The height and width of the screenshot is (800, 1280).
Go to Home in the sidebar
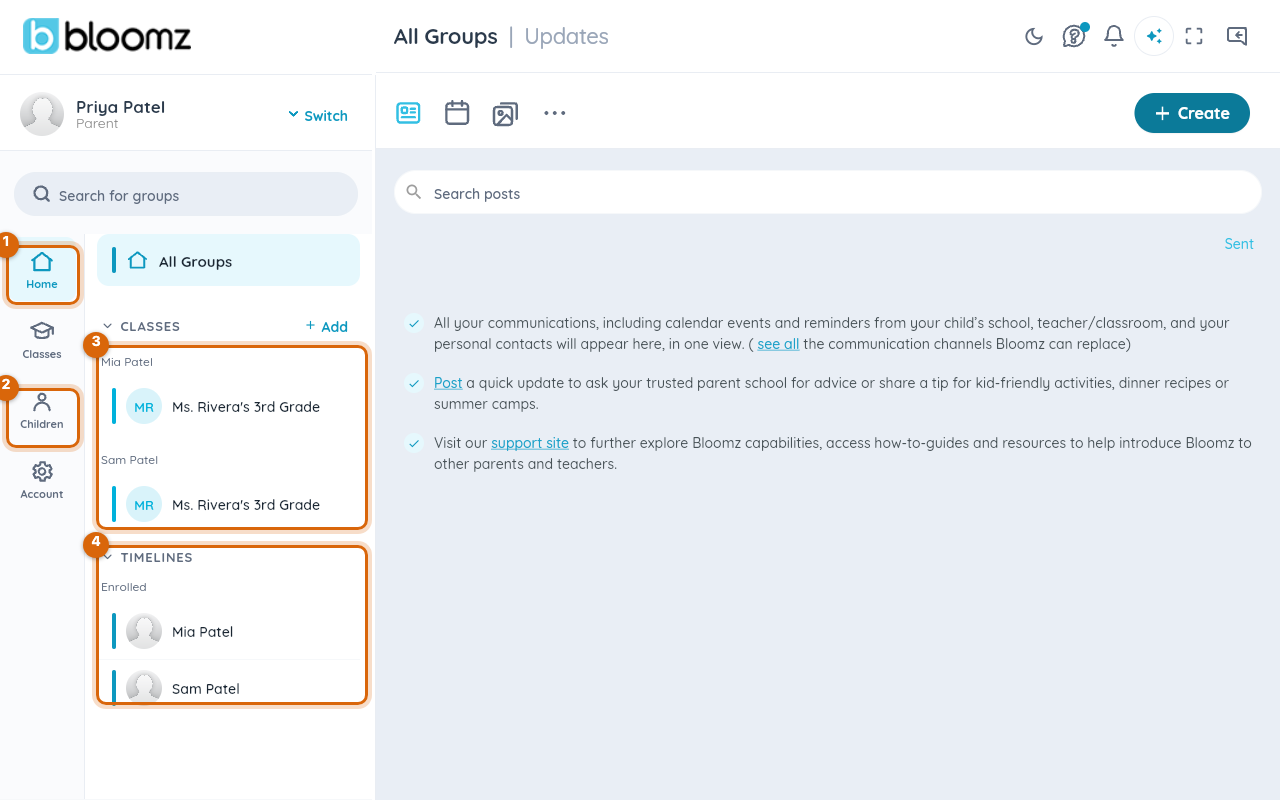click(x=42, y=272)
